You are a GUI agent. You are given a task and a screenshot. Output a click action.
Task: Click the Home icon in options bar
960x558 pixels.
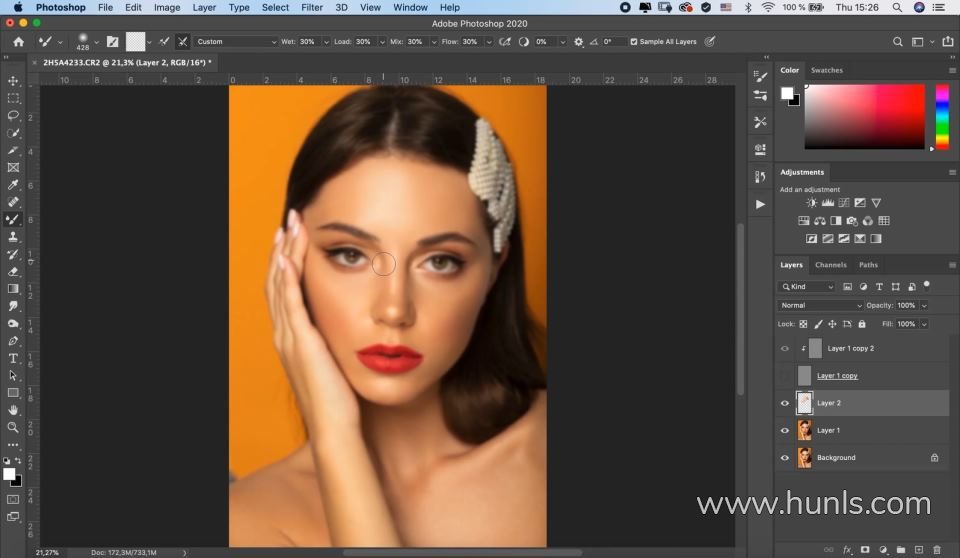(x=18, y=42)
